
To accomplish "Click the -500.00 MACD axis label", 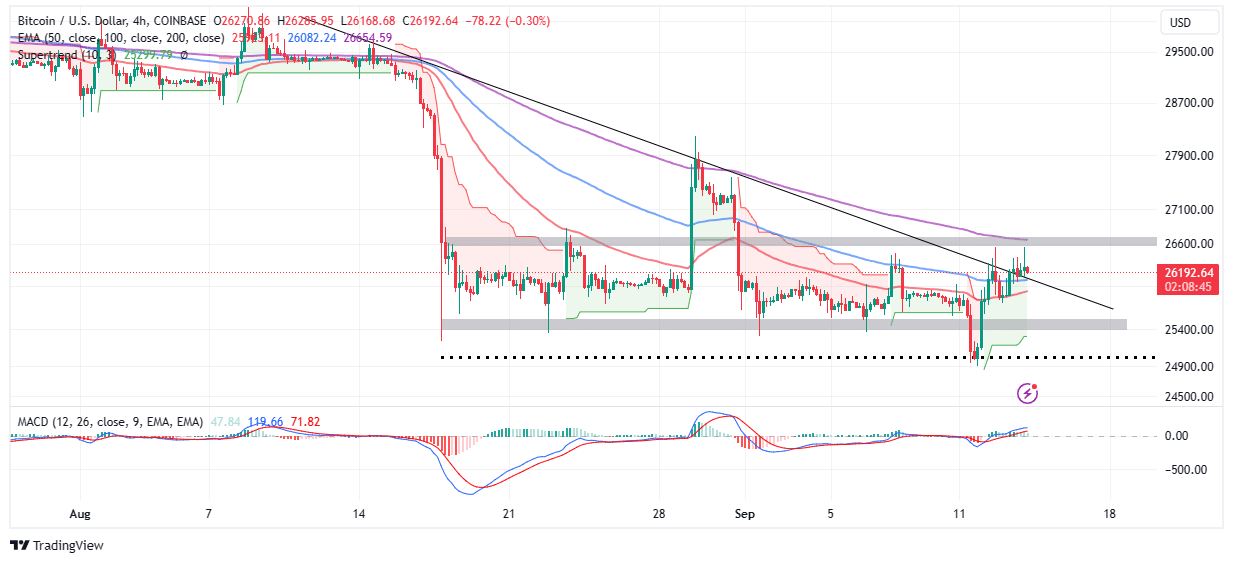I will 1189,469.
